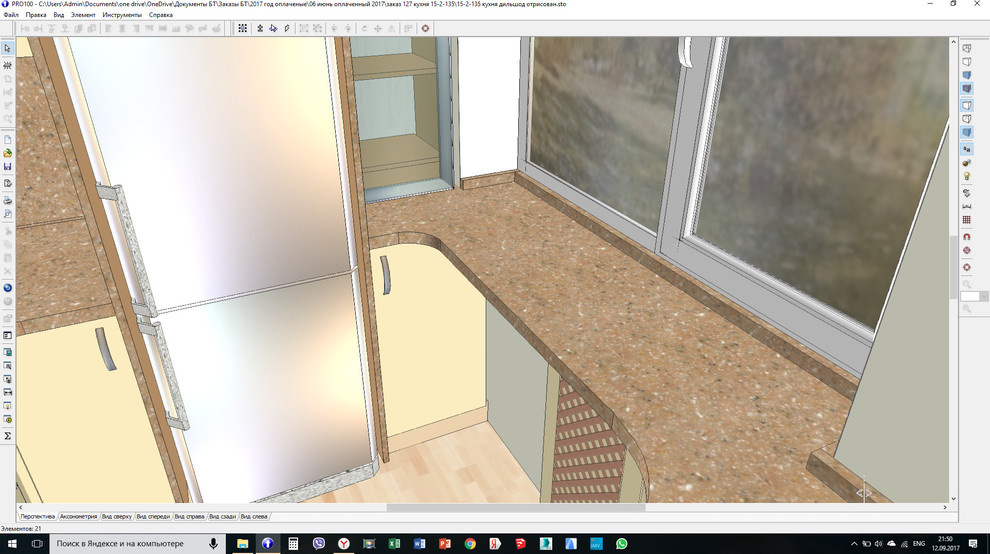
Task: Click the Sigma summary icon
Action: (x=8, y=436)
